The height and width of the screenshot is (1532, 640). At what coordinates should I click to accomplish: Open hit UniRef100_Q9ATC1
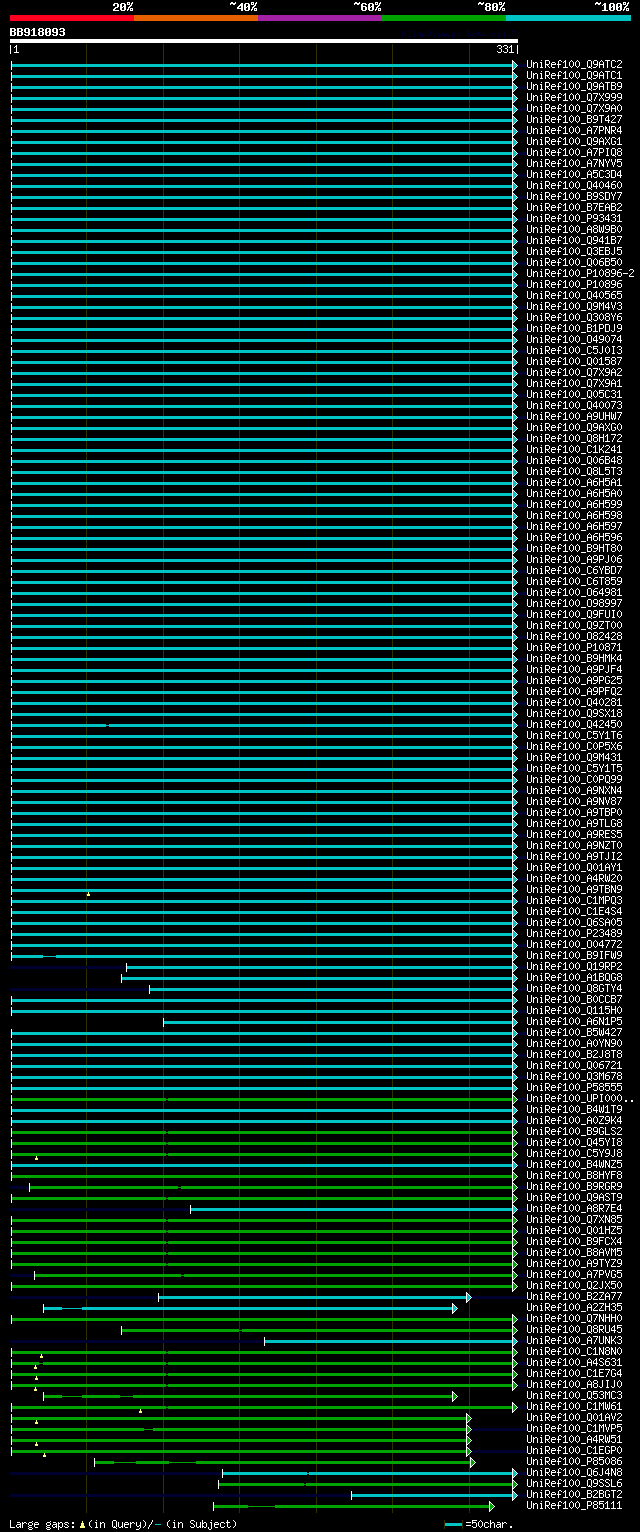point(574,76)
